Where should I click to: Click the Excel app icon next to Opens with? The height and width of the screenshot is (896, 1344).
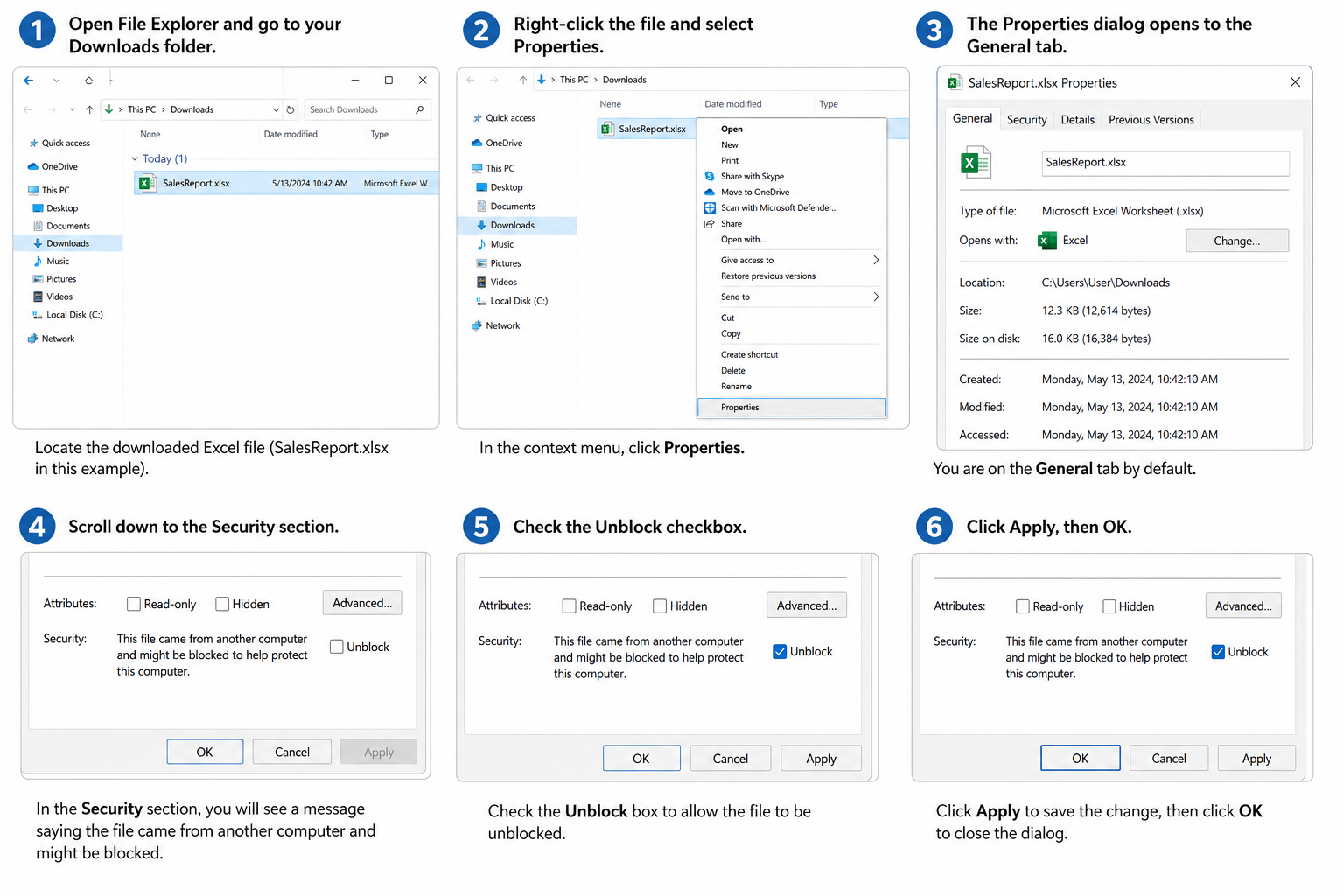[x=1047, y=241]
